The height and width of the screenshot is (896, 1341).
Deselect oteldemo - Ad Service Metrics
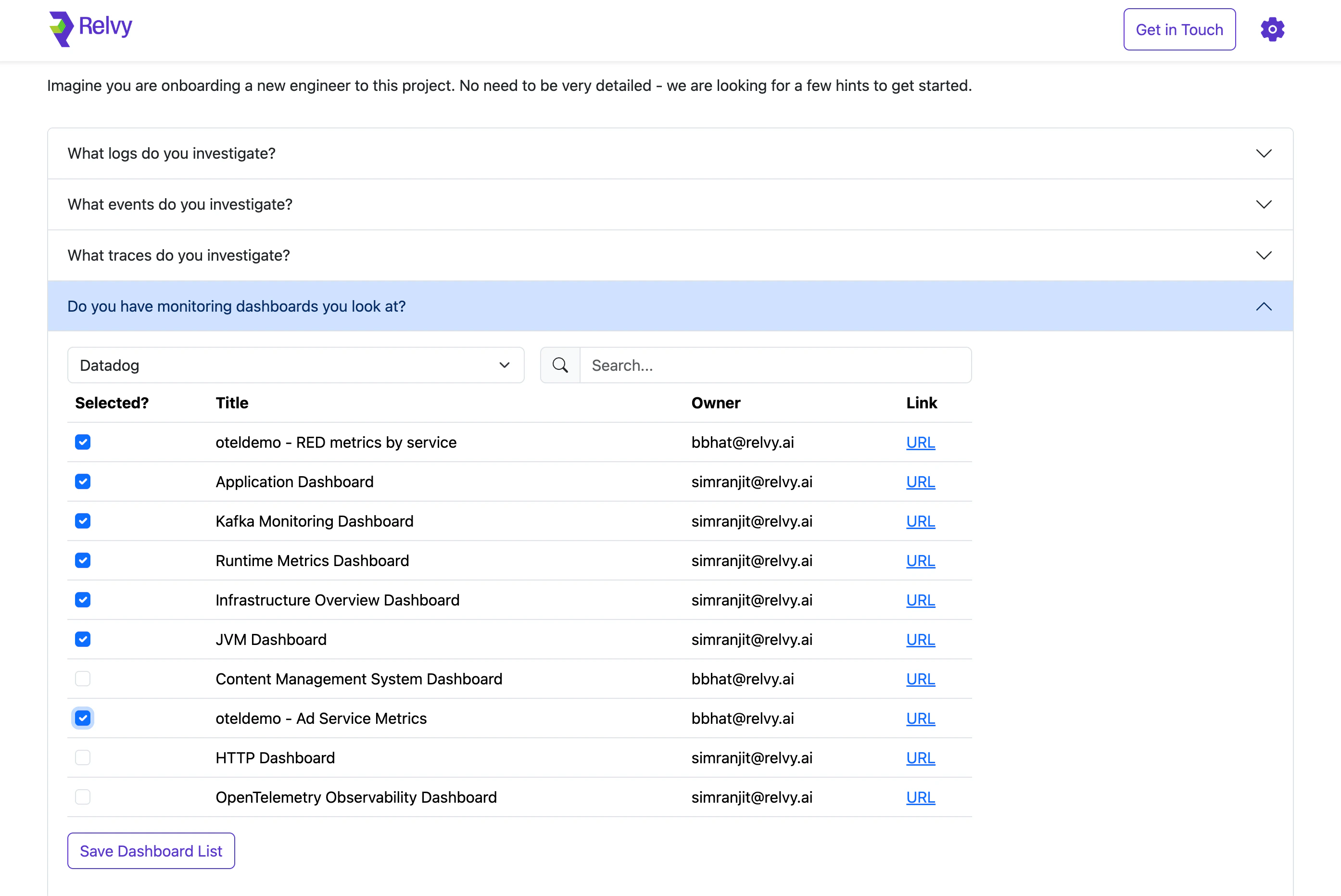[x=83, y=718]
